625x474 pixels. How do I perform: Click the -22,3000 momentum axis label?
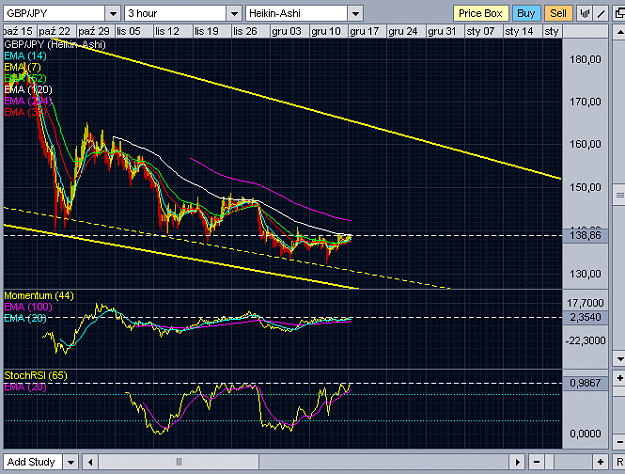[x=585, y=340]
